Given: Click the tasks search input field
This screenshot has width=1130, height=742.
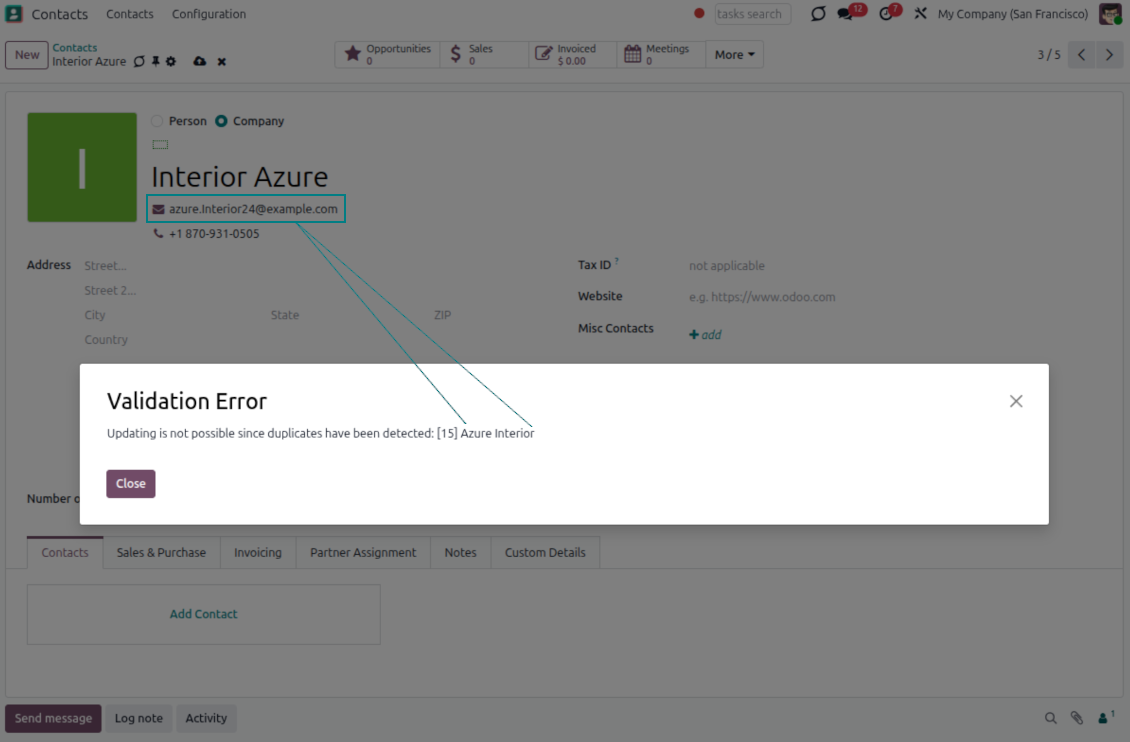Looking at the screenshot, I should [752, 14].
